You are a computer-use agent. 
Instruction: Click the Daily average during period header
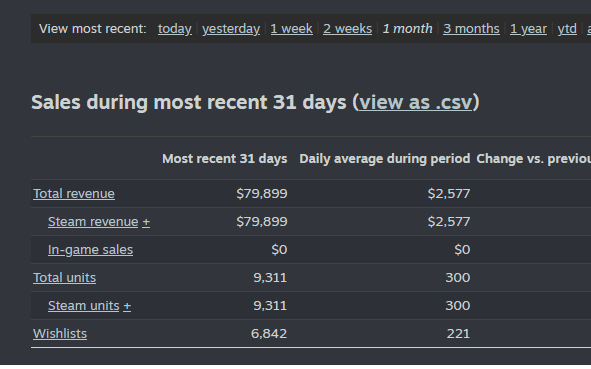click(x=384, y=159)
